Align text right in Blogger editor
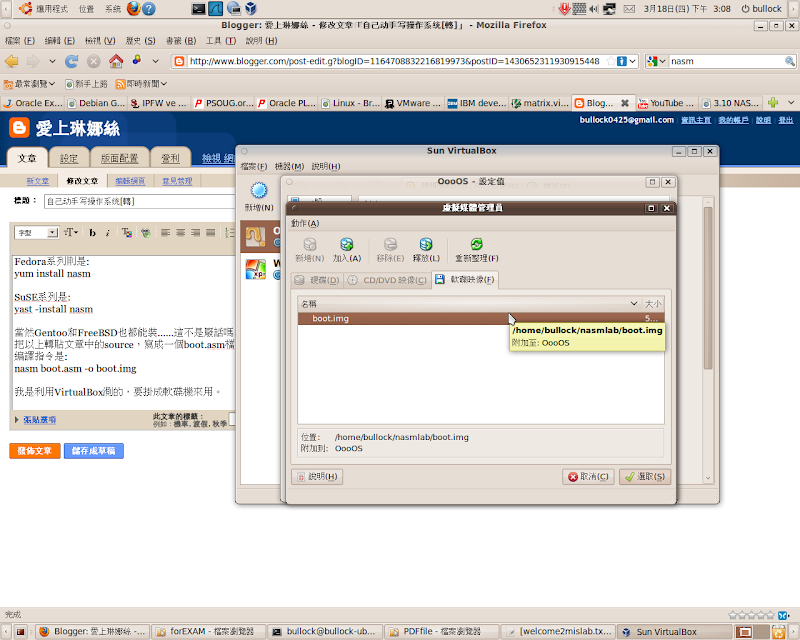This screenshot has width=800, height=640. click(195, 233)
